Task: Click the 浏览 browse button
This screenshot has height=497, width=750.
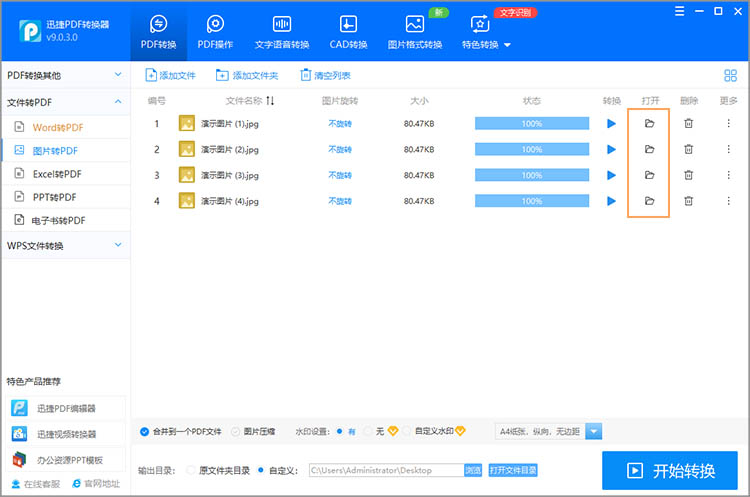Action: click(x=473, y=470)
